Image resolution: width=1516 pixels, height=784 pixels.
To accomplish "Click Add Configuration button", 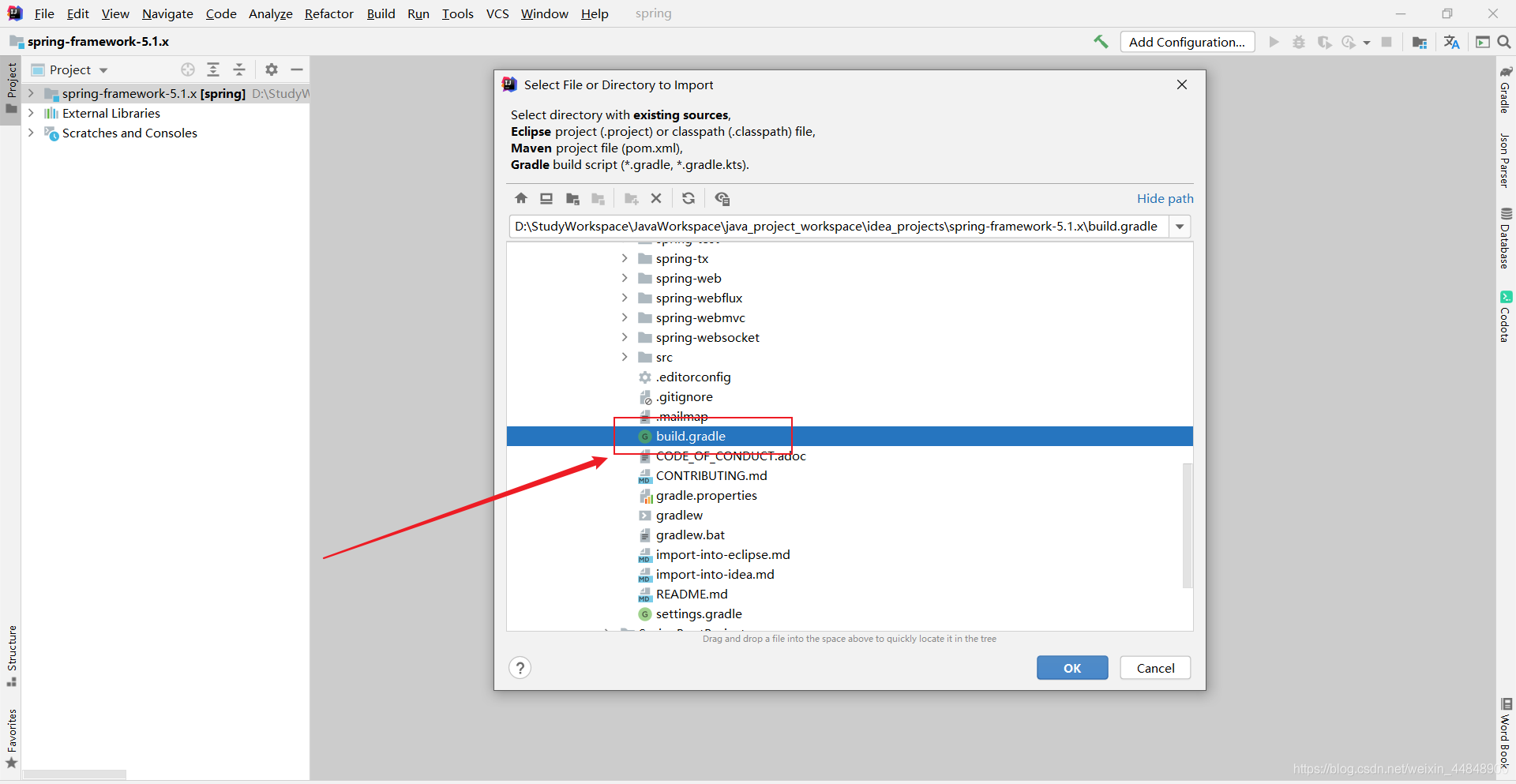I will coord(1187,42).
